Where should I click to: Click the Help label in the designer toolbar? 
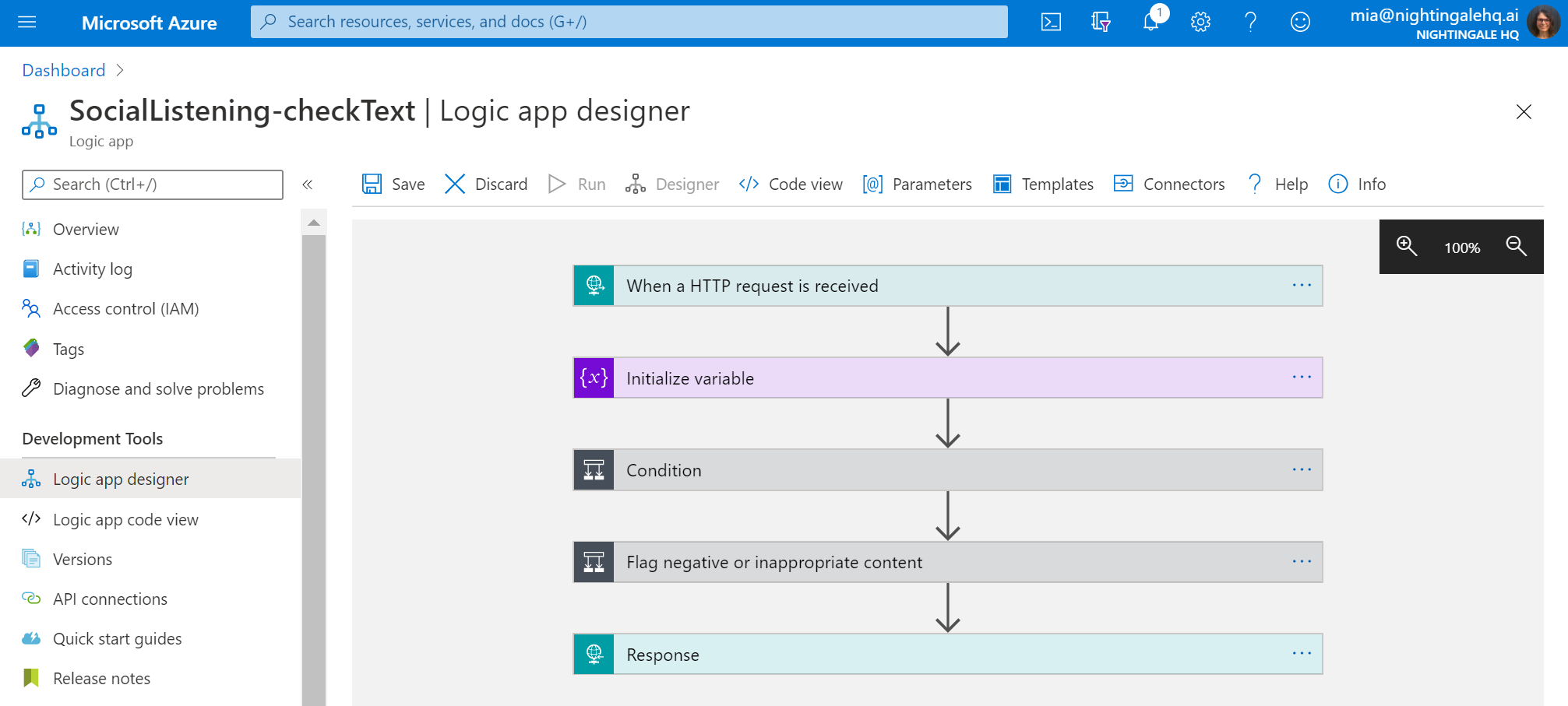click(1291, 184)
